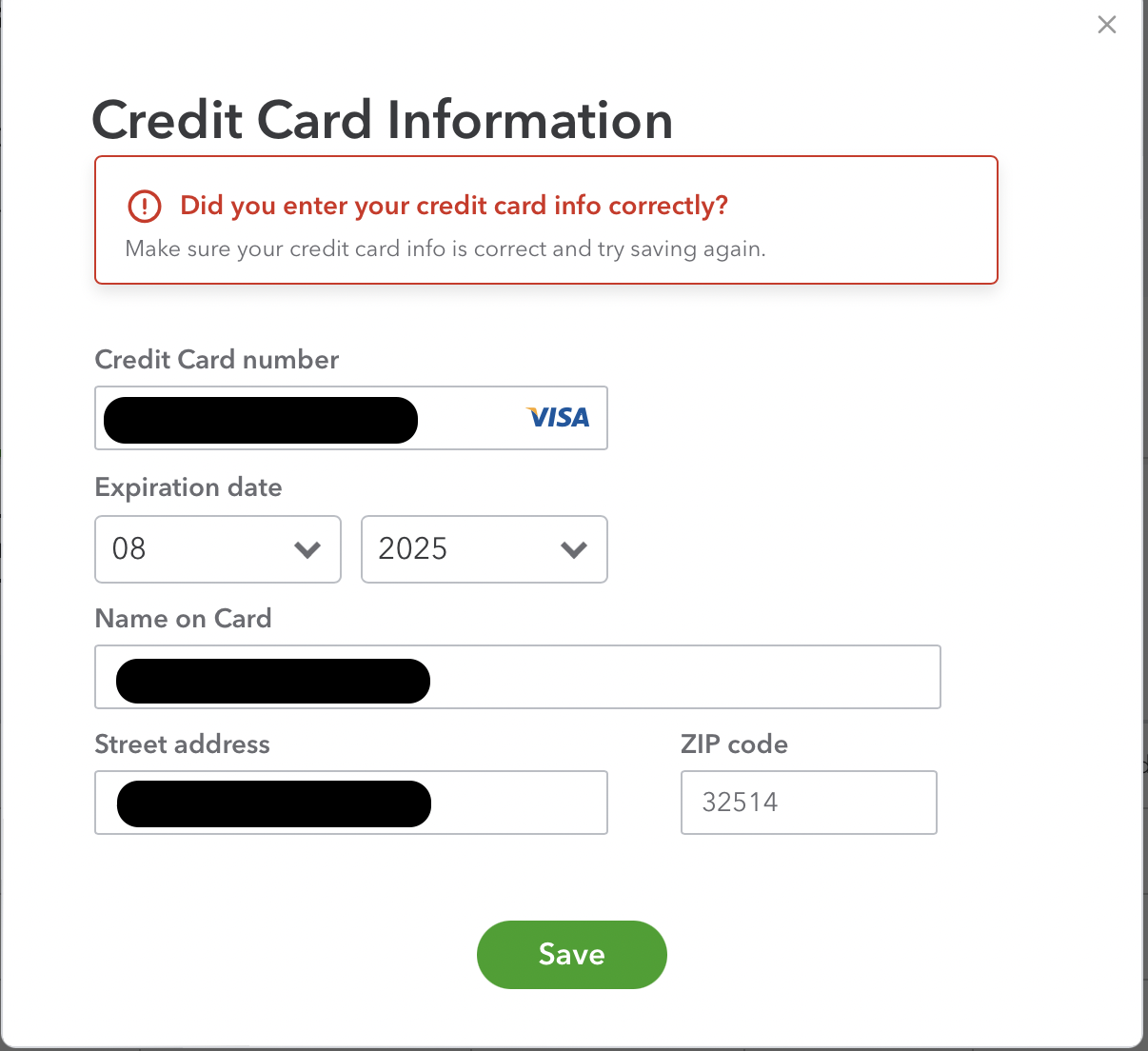Click the Expiration date label

[188, 487]
